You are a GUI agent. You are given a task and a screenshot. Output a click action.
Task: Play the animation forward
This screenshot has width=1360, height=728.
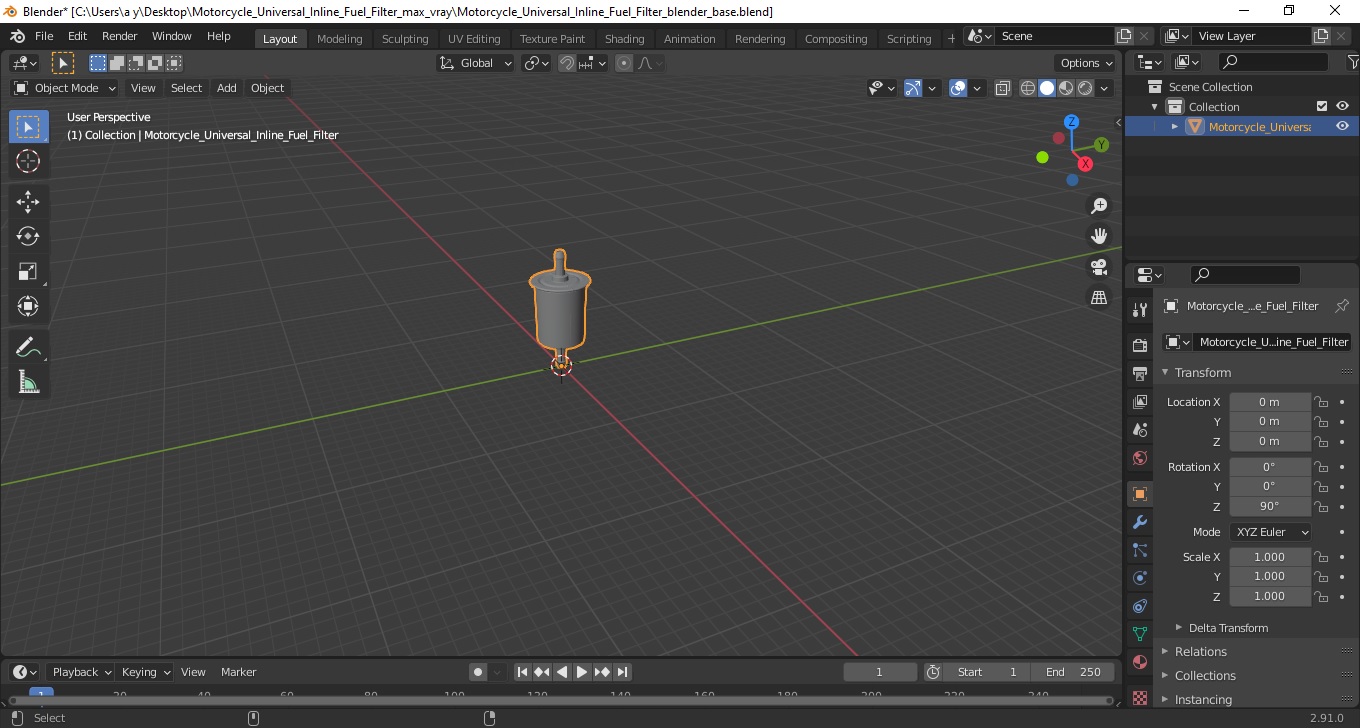click(x=582, y=672)
